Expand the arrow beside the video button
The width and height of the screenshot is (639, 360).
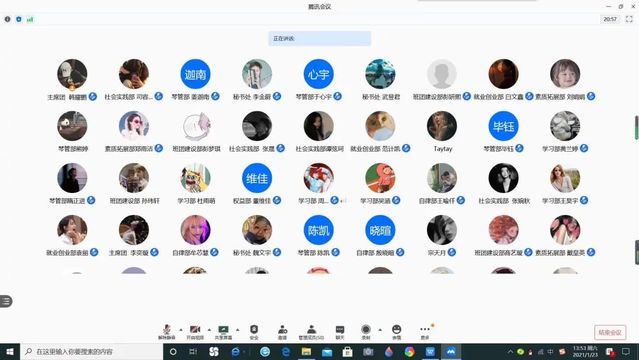(x=209, y=329)
